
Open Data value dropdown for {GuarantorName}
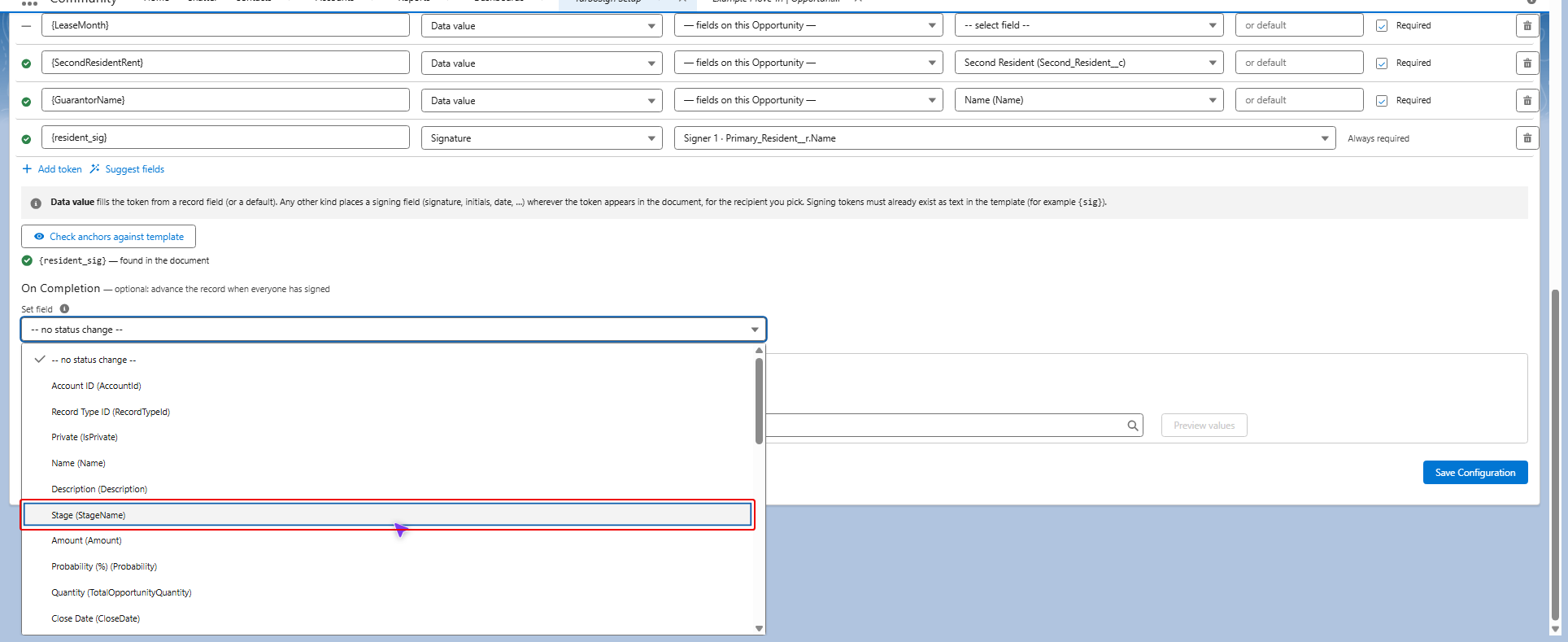pyautogui.click(x=542, y=100)
